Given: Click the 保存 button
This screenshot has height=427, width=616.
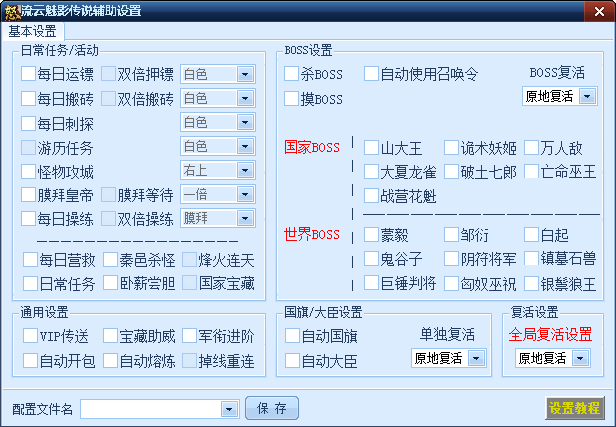Looking at the screenshot, I should 271,408.
